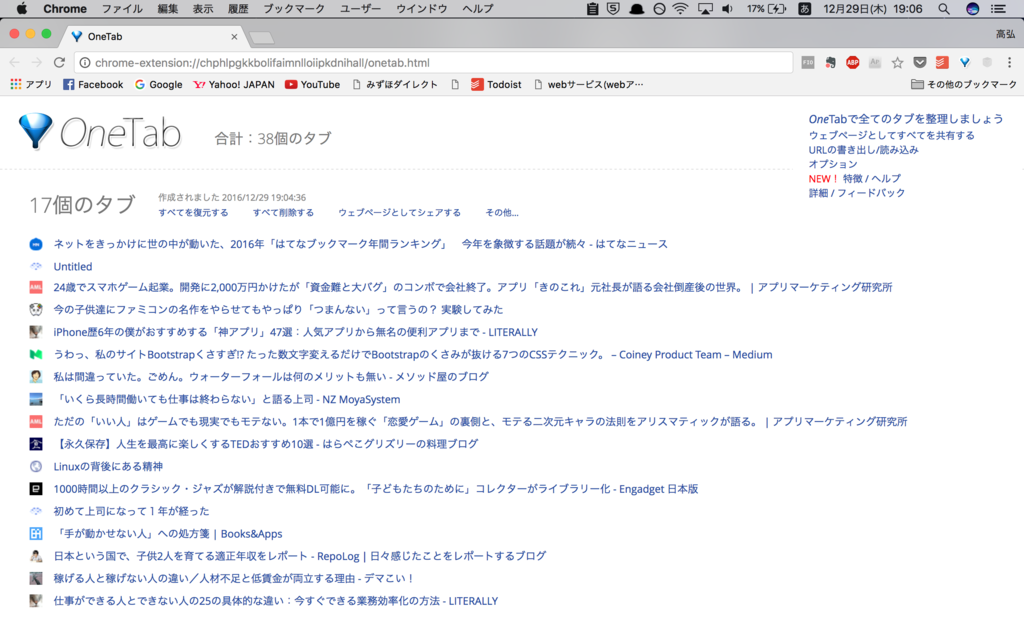Click ウェブページとしてすべてを共有する link
This screenshot has width=1024, height=640.
tap(891, 135)
